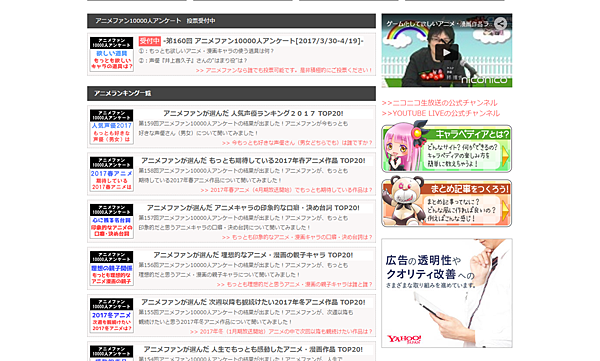The height and width of the screenshot is (361, 600).
Task: Click the アニメファンなら誰でも投票可能です link
Action: coord(284,70)
